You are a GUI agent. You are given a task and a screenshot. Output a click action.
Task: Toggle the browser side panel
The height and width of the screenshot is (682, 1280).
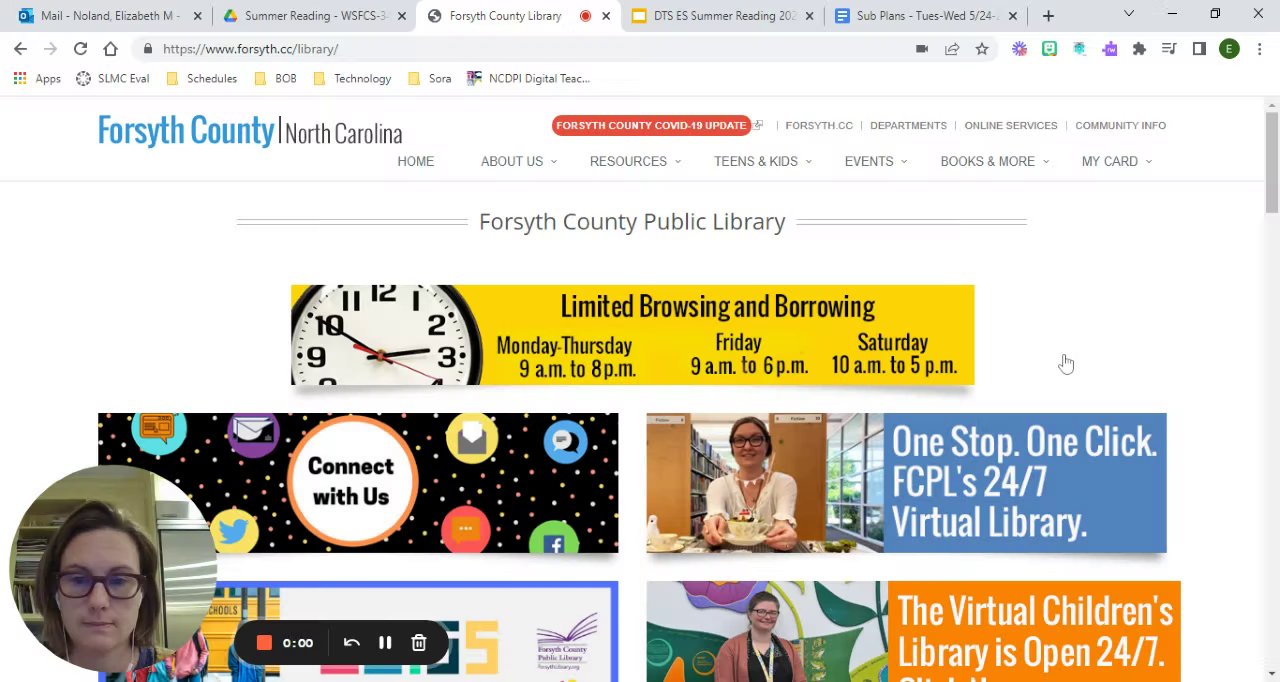(1199, 48)
